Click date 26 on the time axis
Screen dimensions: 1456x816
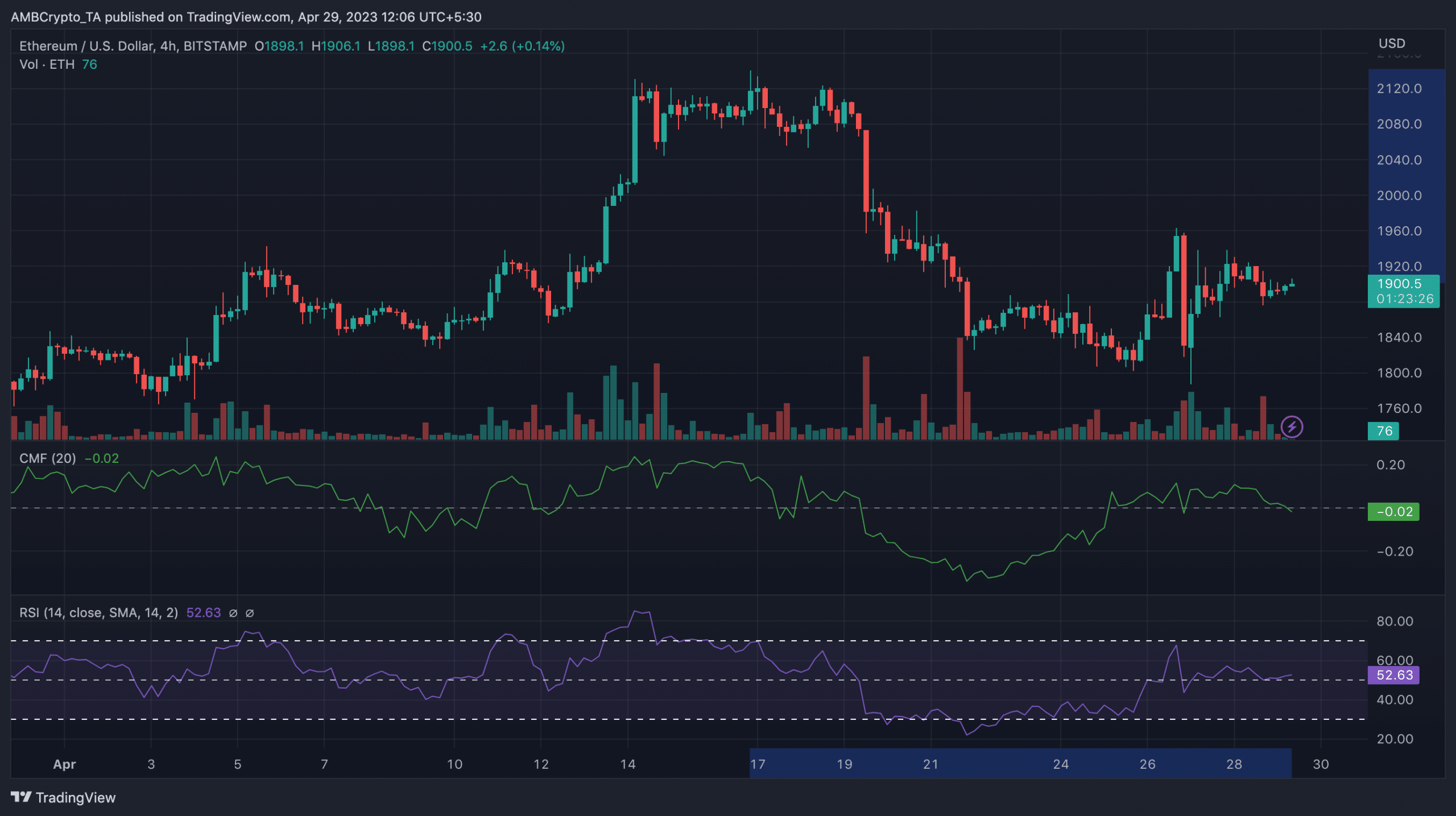pos(1148,764)
